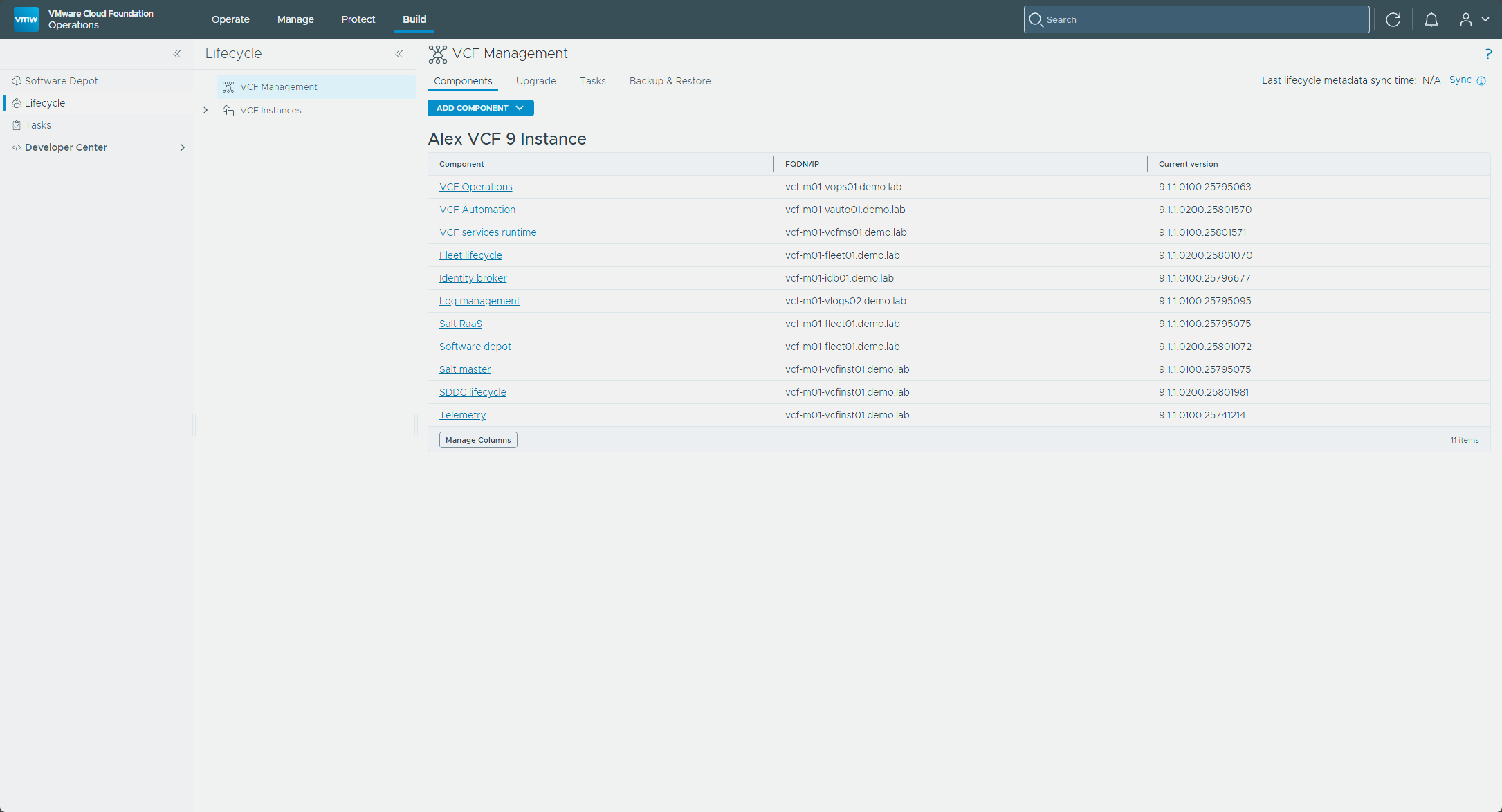
Task: Open the Manage menu
Action: point(295,19)
